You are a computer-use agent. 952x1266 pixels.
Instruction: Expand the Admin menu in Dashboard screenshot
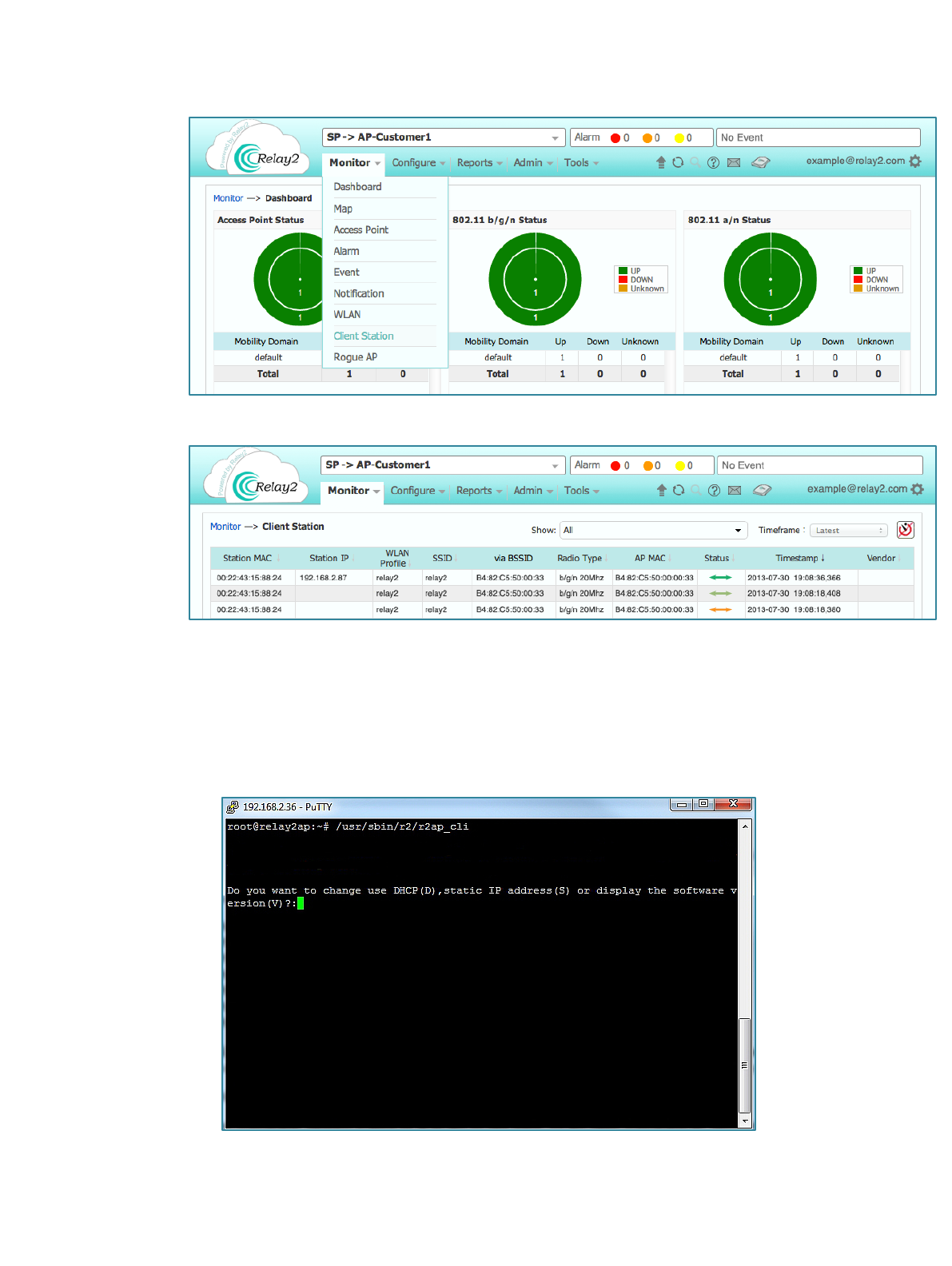[x=533, y=162]
